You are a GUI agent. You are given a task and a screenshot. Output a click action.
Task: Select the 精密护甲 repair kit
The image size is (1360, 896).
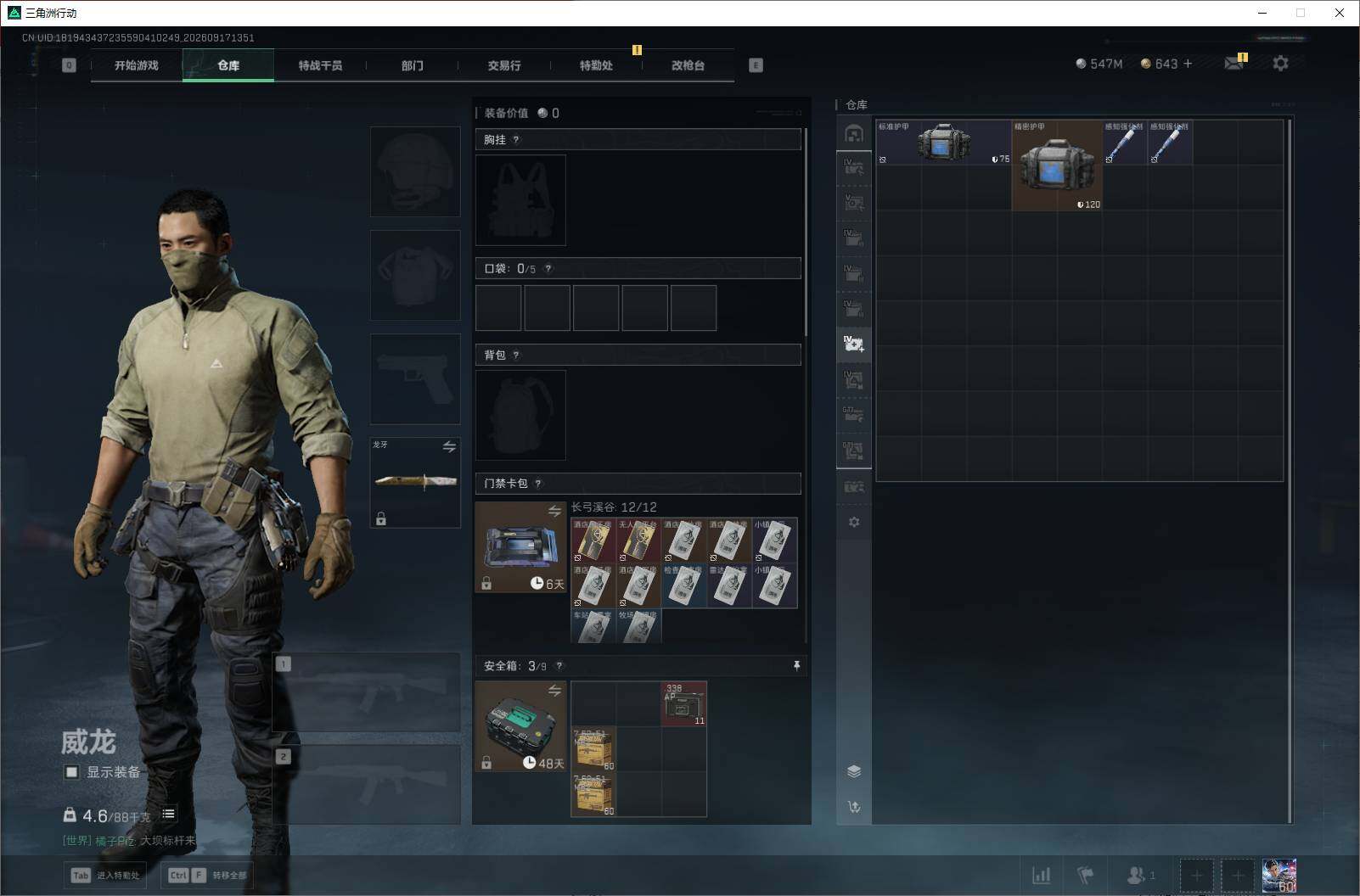[x=1057, y=165]
